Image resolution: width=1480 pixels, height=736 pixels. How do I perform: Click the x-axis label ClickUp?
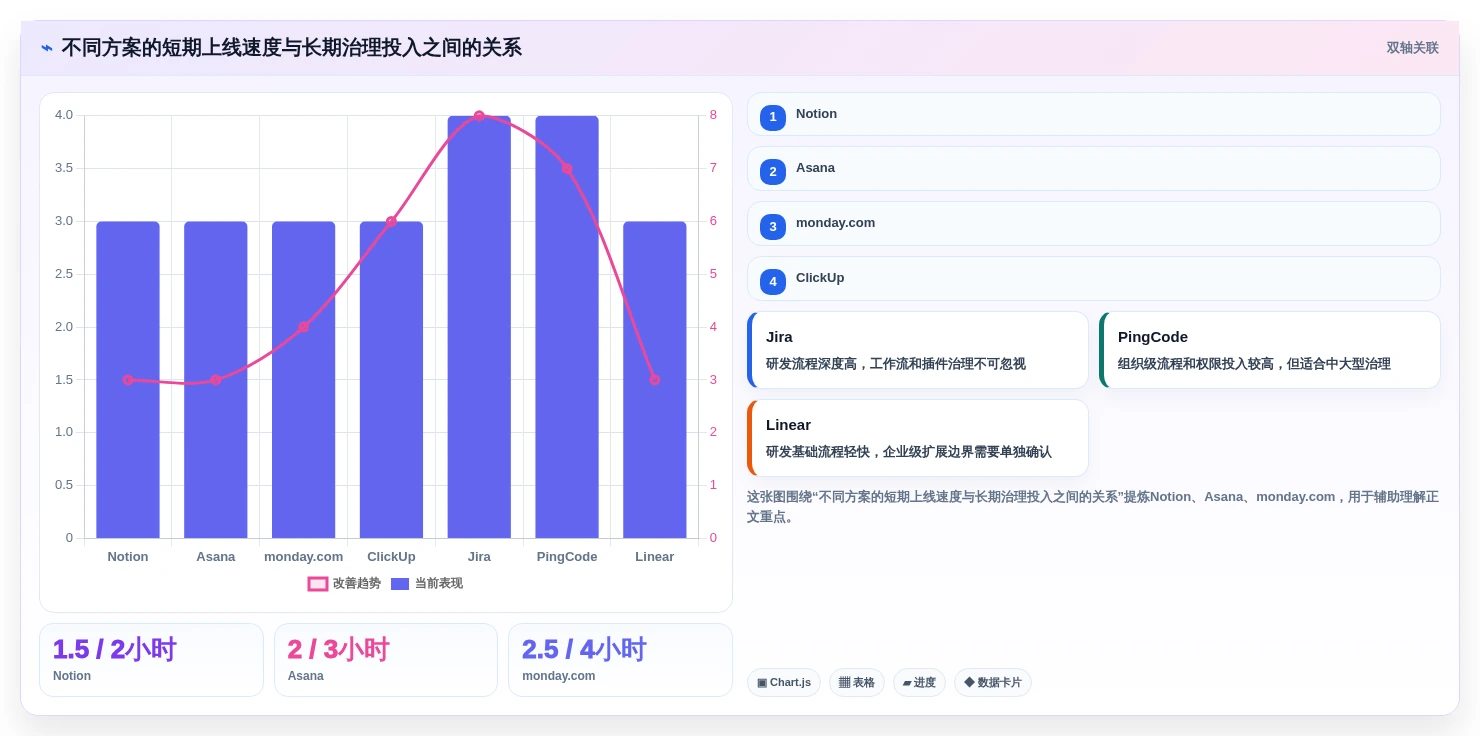click(391, 557)
